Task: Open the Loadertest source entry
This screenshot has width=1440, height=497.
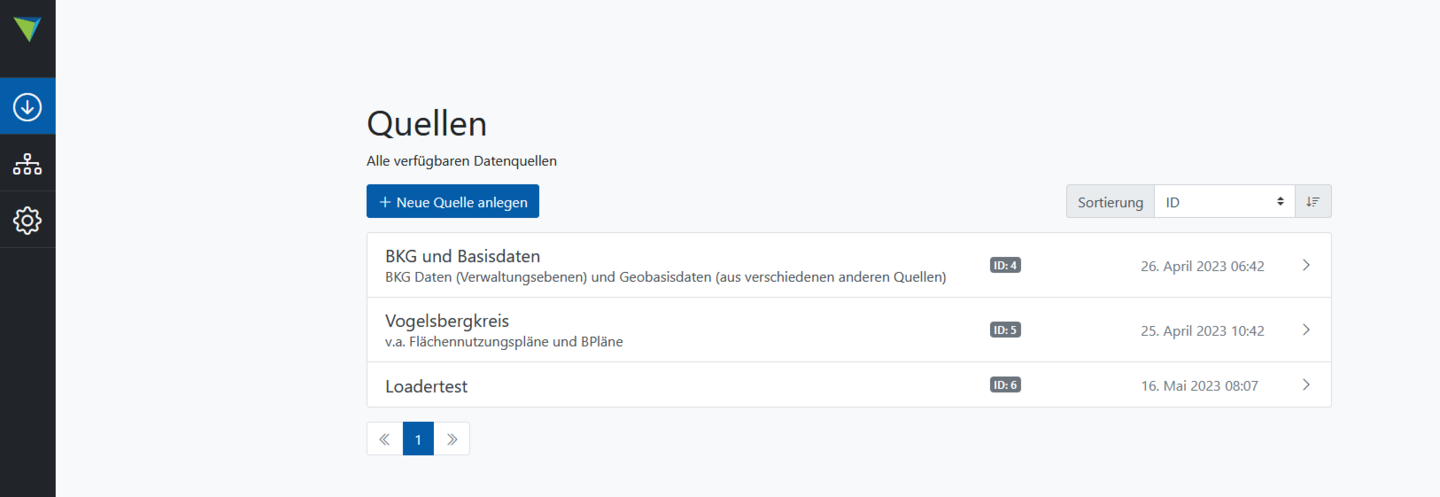Action: 849,385
